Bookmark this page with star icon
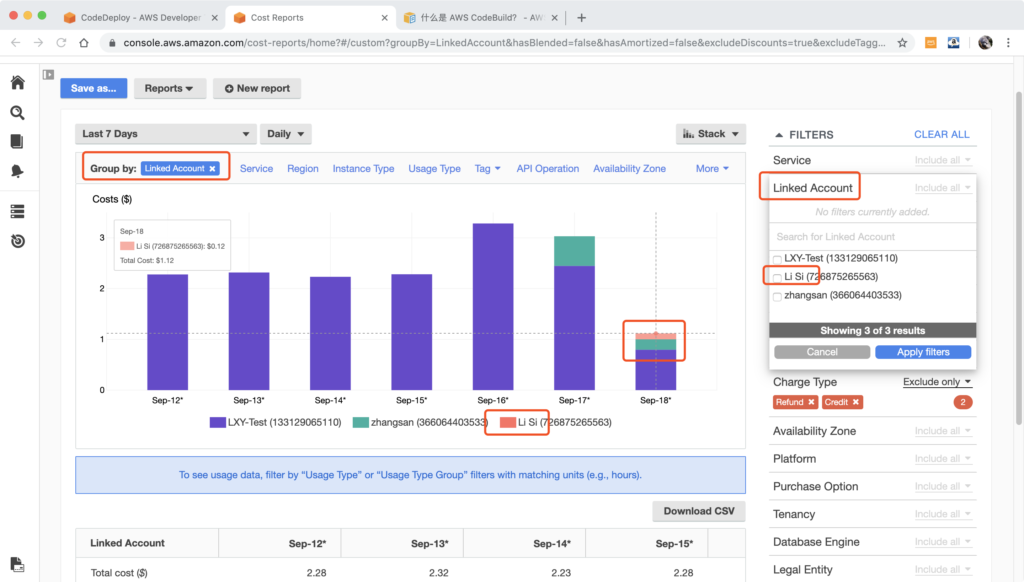The height and width of the screenshot is (582, 1024). pos(903,42)
